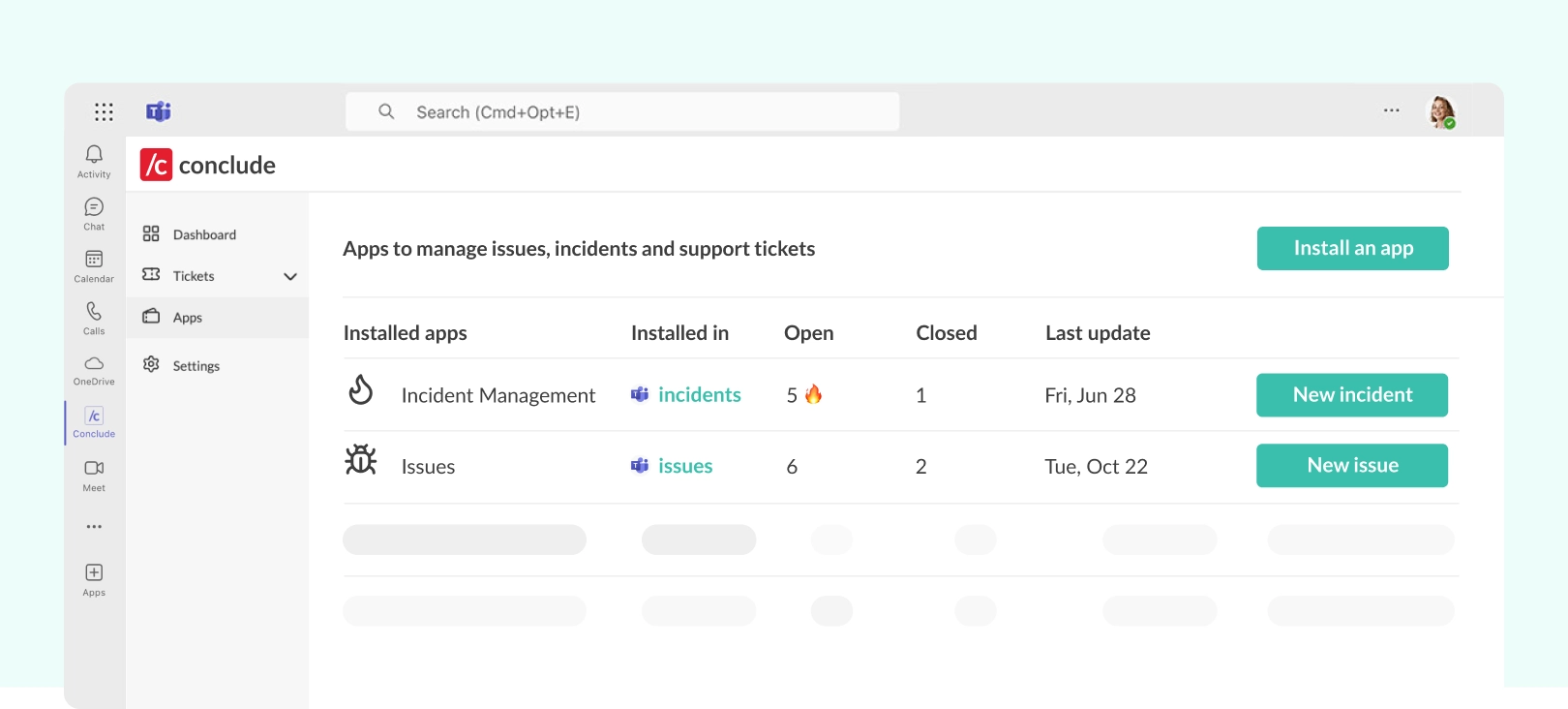Click the New incident button

[1352, 395]
